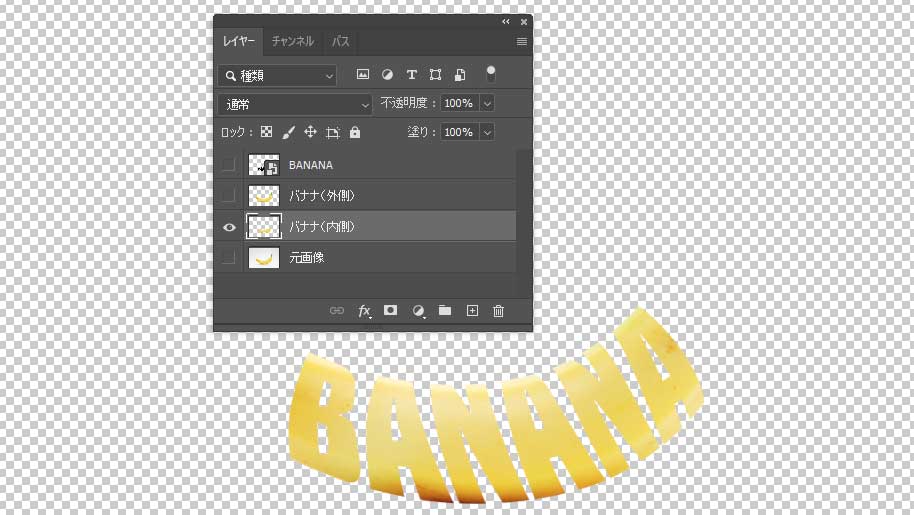The height and width of the screenshot is (515, 914).
Task: Lock image pixels brush icon
Action: point(289,132)
